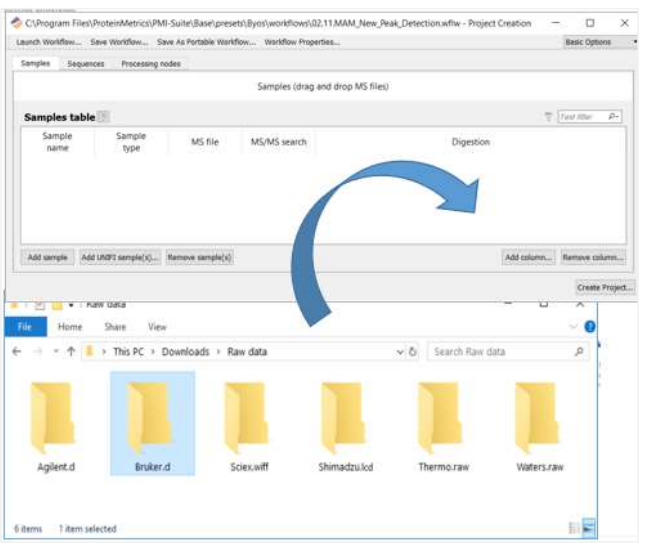The image size is (653, 546).
Task: Click the Remove sample(s) button
Action: coord(199,257)
